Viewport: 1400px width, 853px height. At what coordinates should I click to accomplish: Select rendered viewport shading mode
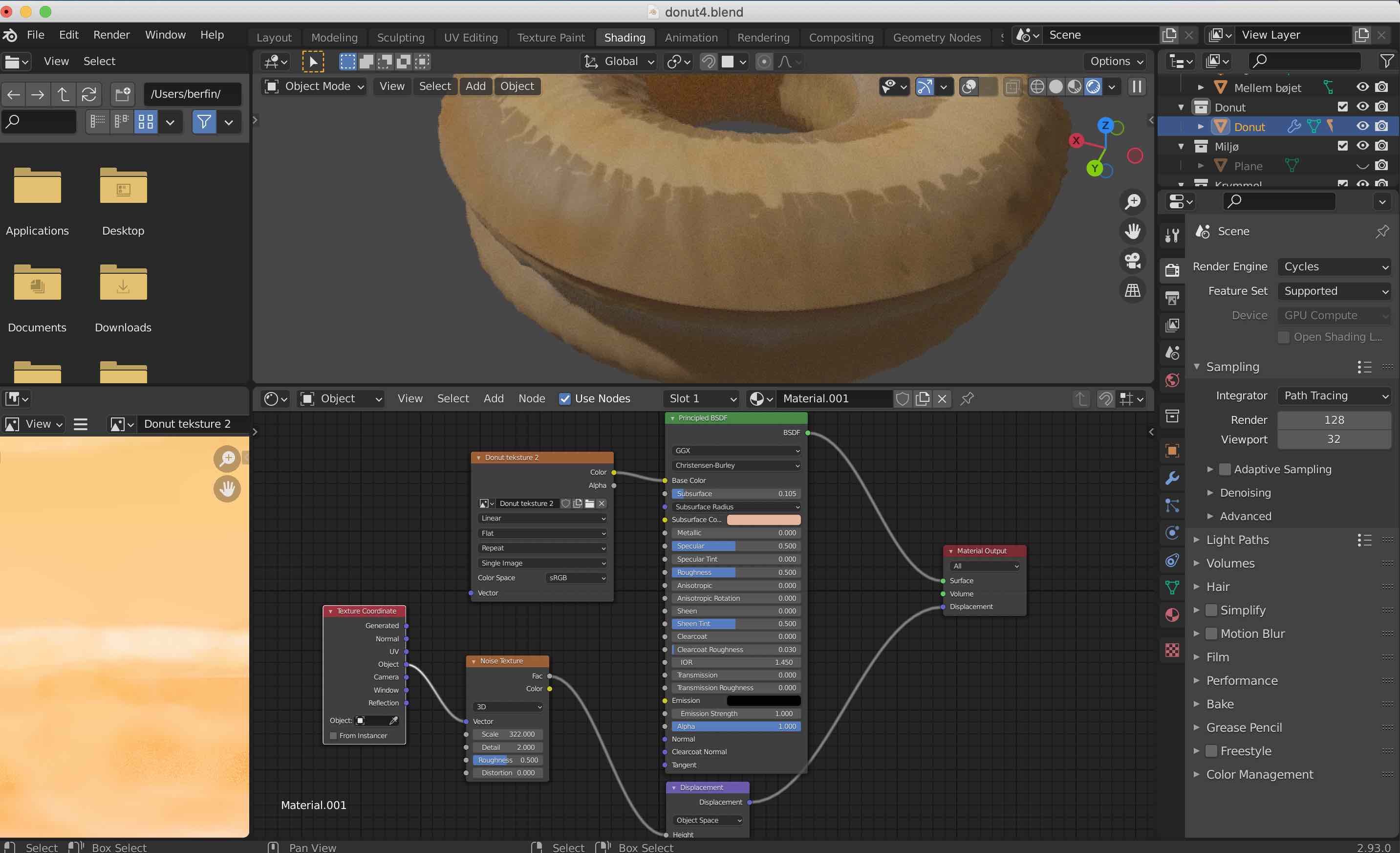(x=1093, y=87)
